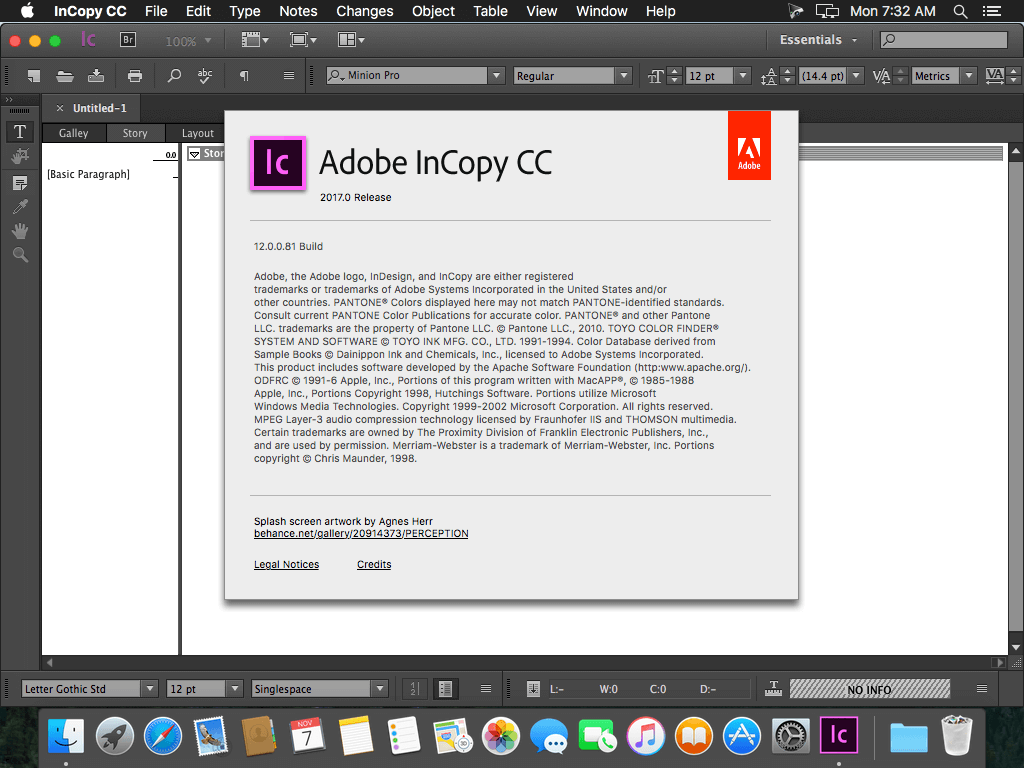Screen dimensions: 1024x768
Task: Select the Zoom tool in tools panel
Action: [x=20, y=255]
